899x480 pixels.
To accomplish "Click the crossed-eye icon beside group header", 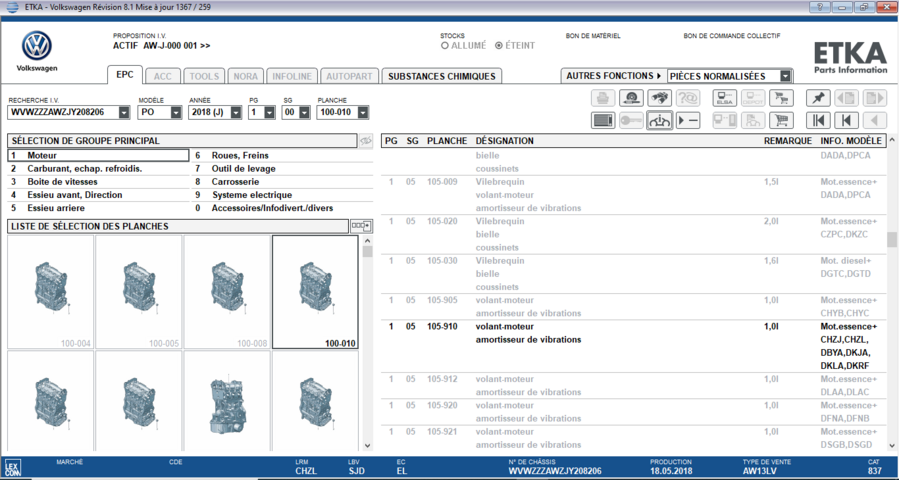I will [x=366, y=141].
